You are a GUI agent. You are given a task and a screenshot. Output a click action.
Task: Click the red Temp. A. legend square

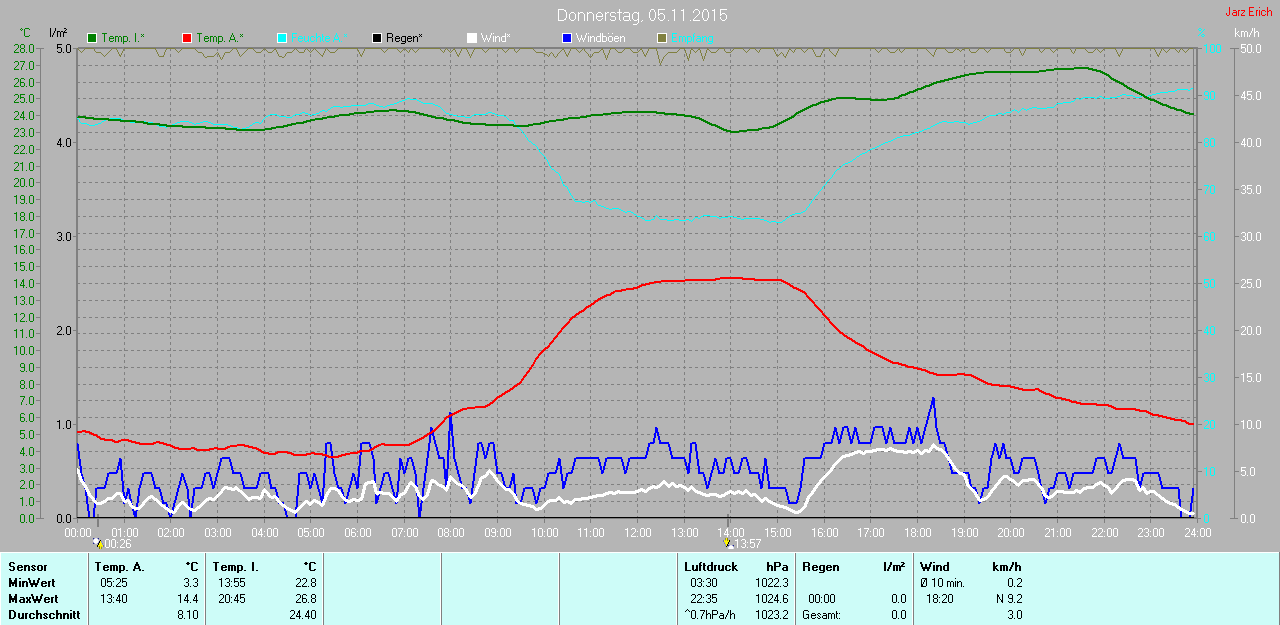pyautogui.click(x=187, y=38)
